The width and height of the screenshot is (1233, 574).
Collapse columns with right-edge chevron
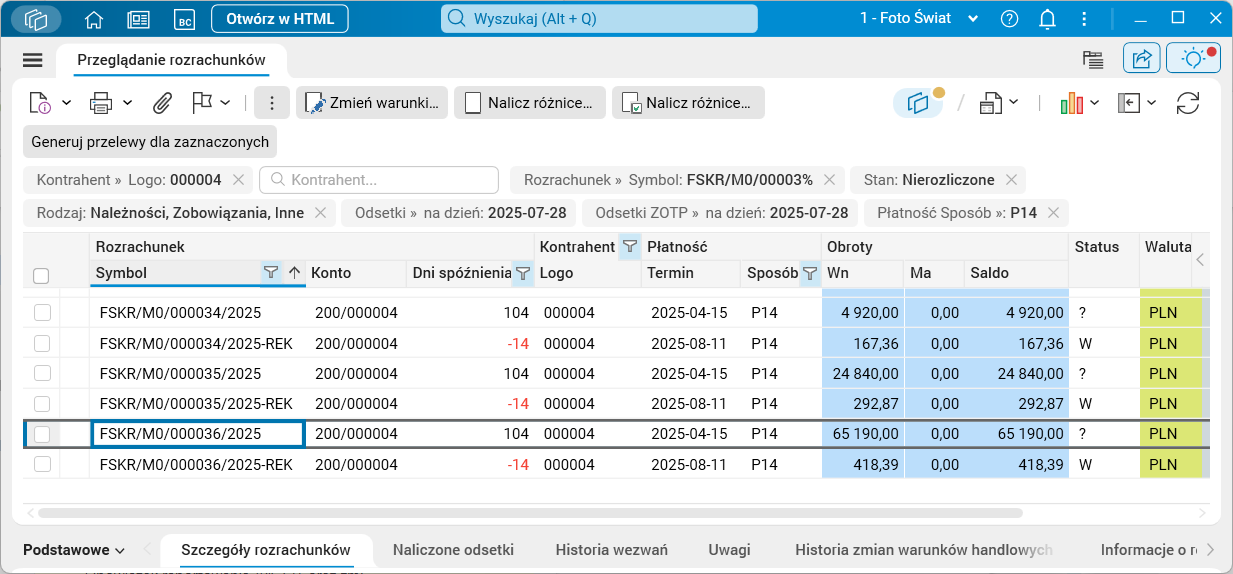(1200, 260)
